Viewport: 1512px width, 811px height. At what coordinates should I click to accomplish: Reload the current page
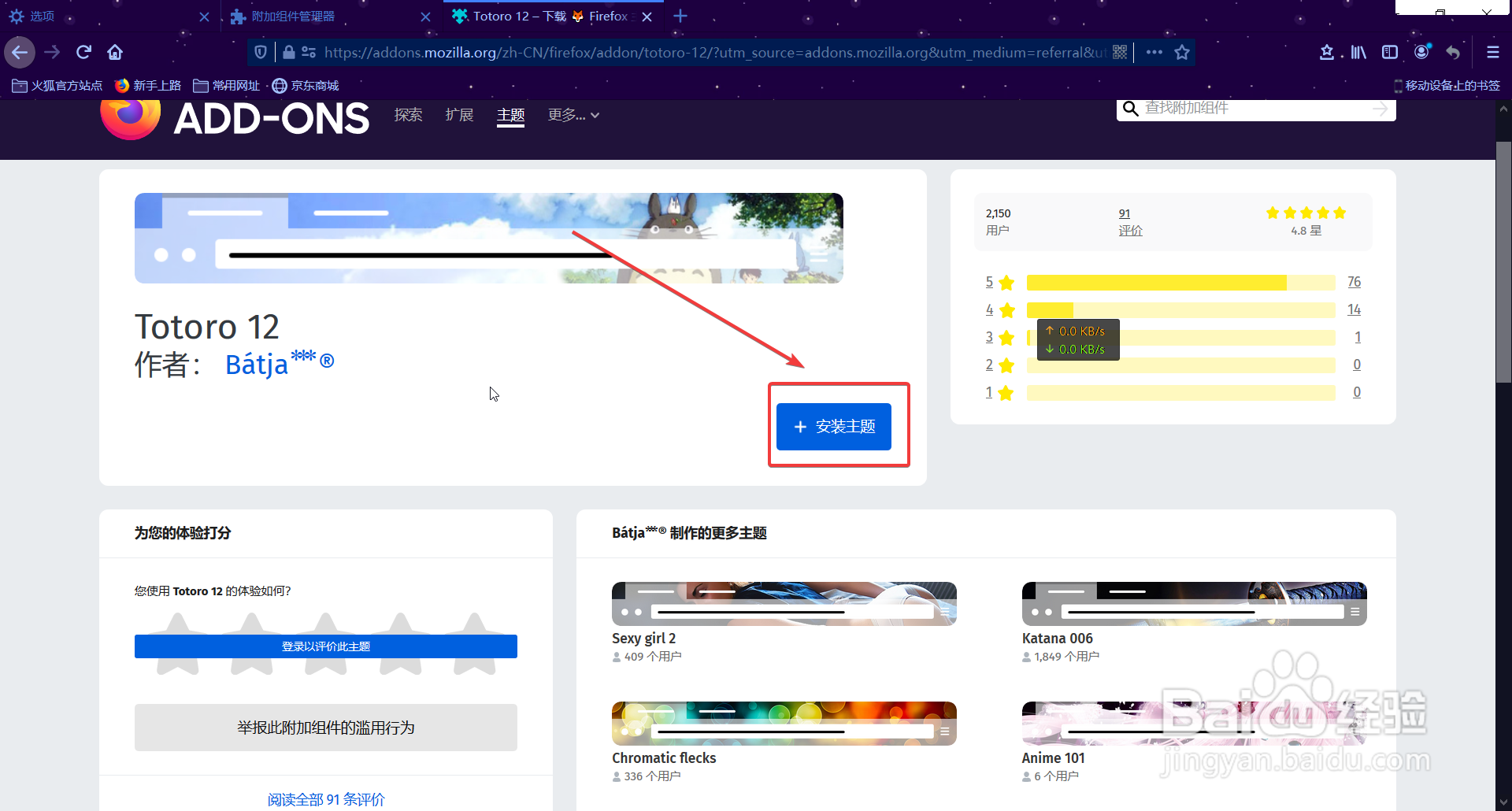(x=84, y=53)
